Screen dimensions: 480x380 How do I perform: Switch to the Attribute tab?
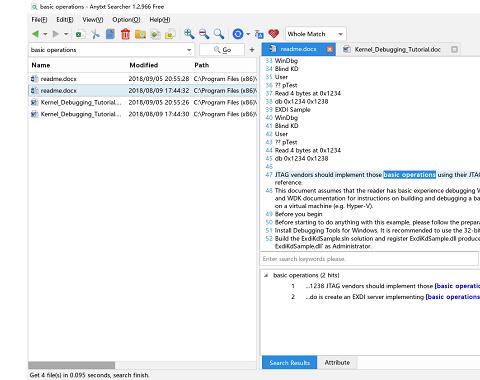click(x=337, y=363)
